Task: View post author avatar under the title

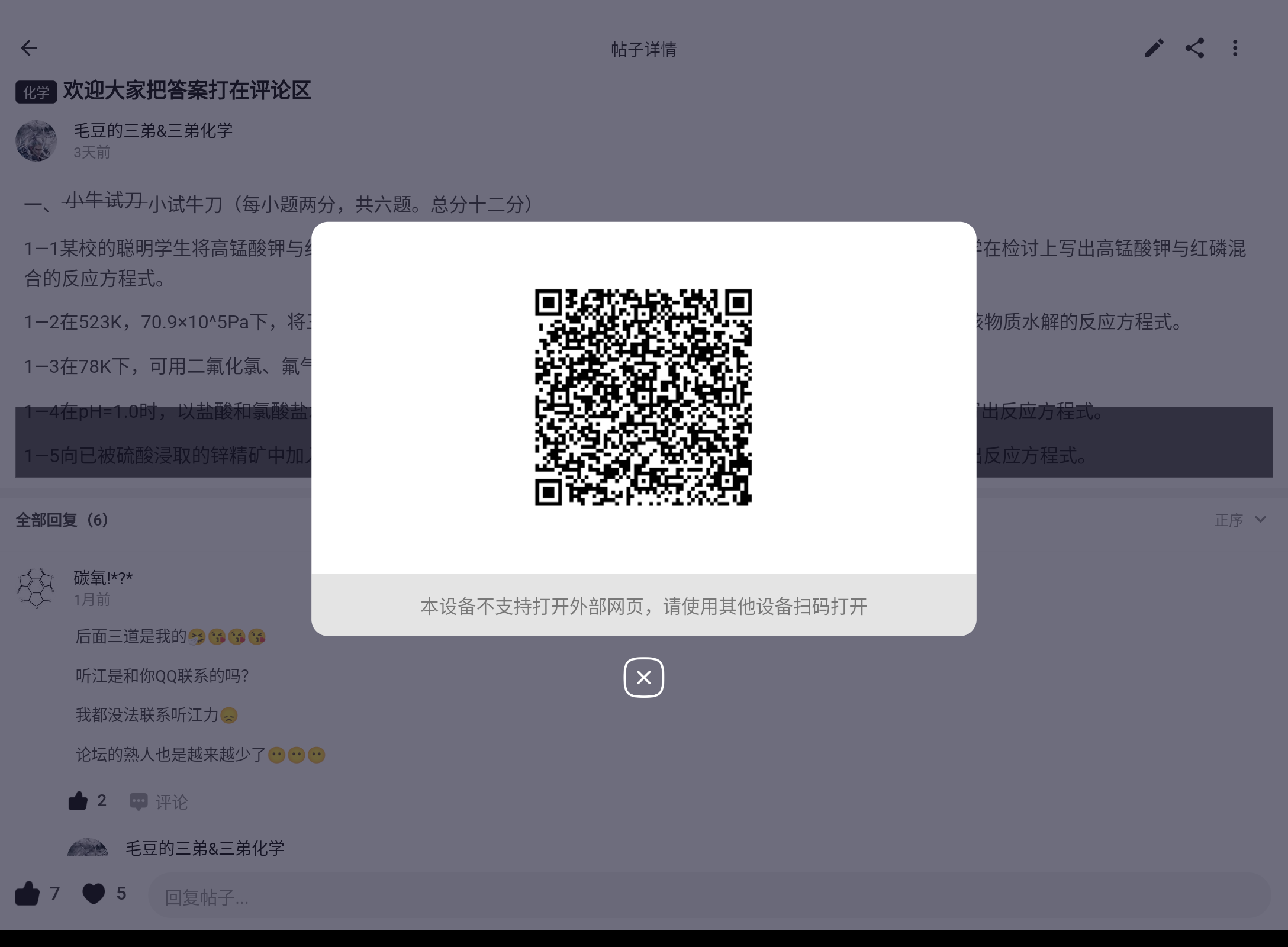Action: (x=36, y=141)
